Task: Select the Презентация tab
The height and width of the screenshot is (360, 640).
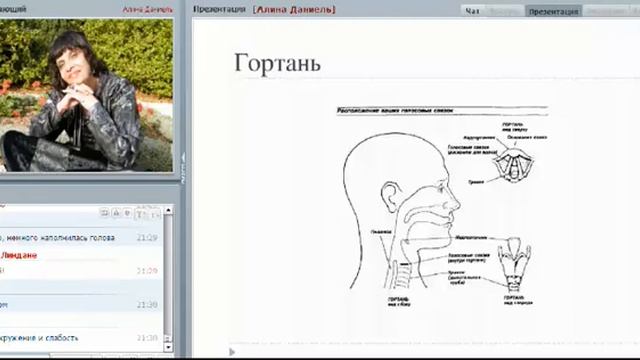Action: [x=553, y=11]
